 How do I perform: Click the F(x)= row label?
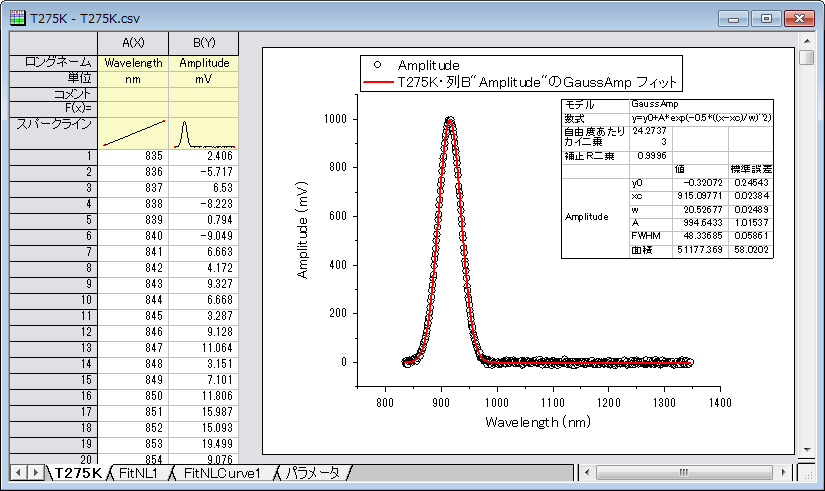coord(54,109)
